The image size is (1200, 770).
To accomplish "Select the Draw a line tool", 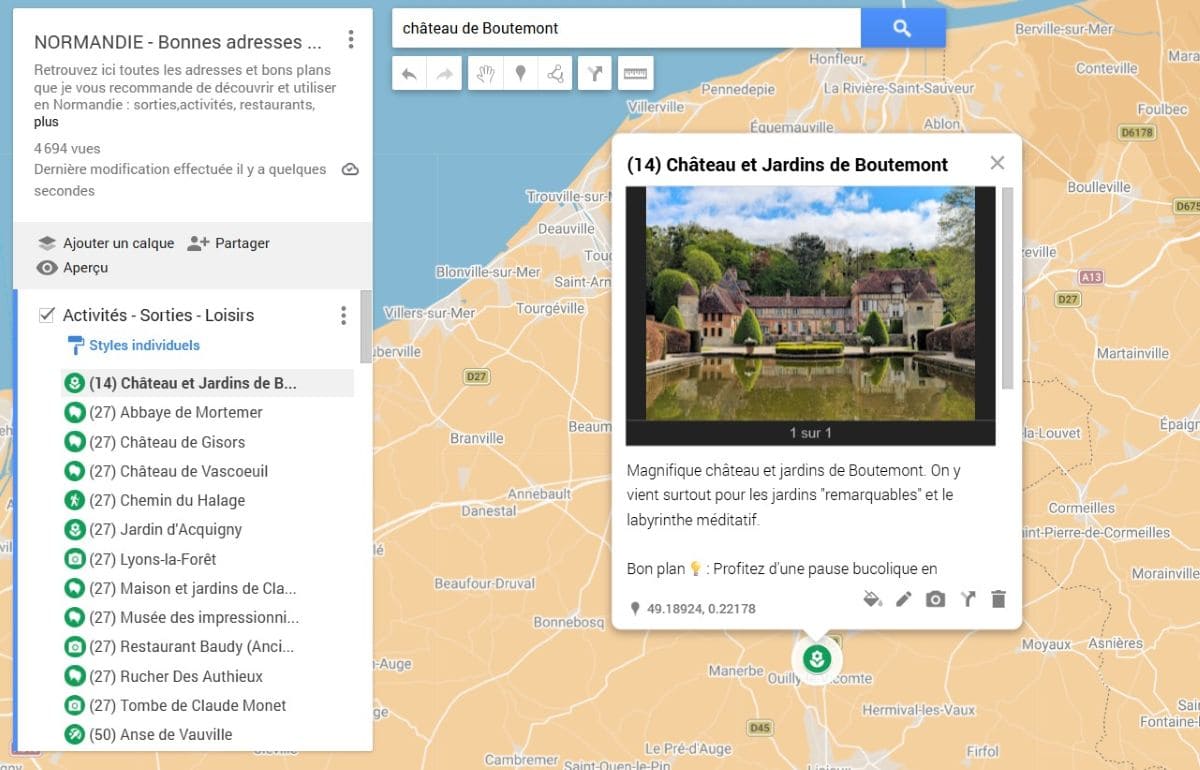I will [555, 72].
